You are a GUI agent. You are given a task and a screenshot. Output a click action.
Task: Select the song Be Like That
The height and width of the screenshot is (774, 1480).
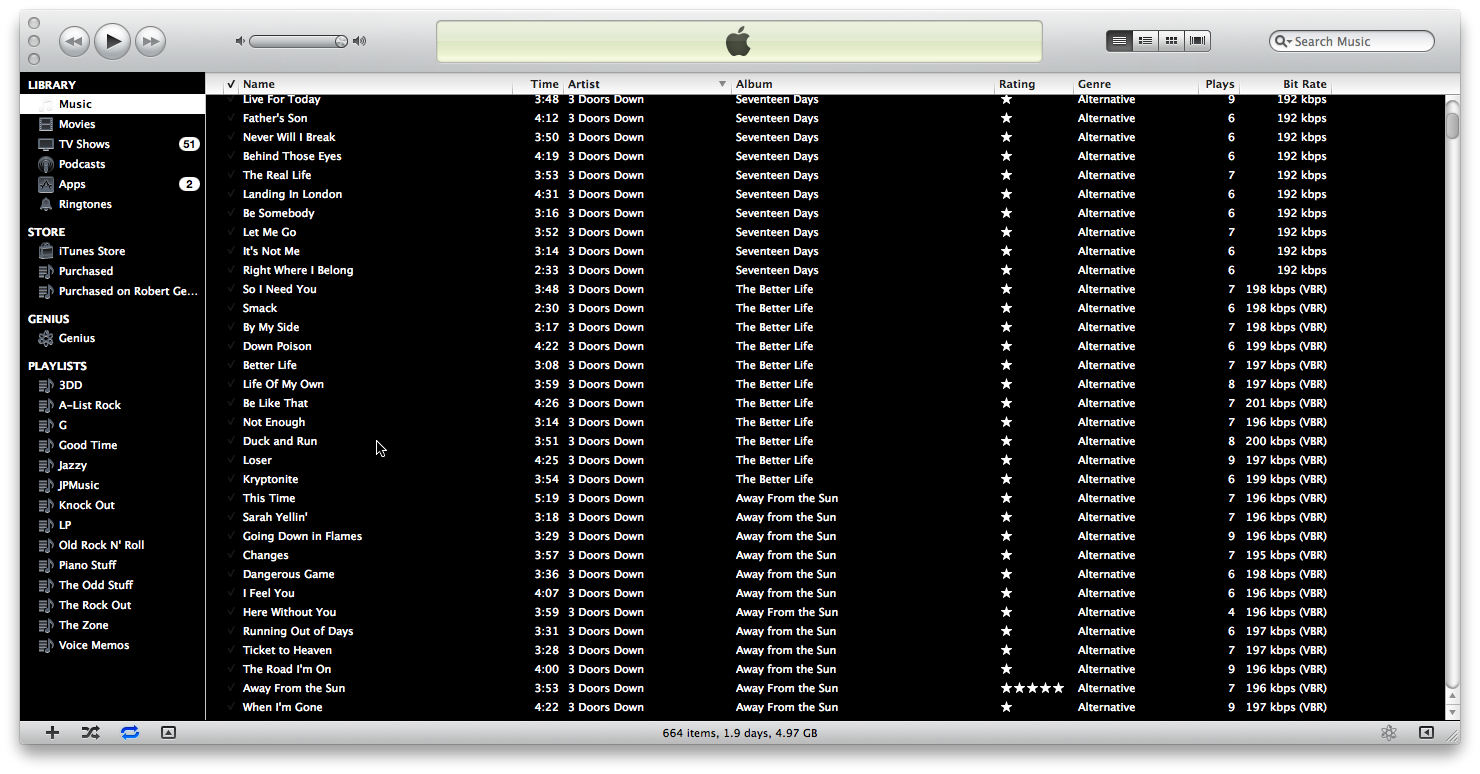point(275,403)
